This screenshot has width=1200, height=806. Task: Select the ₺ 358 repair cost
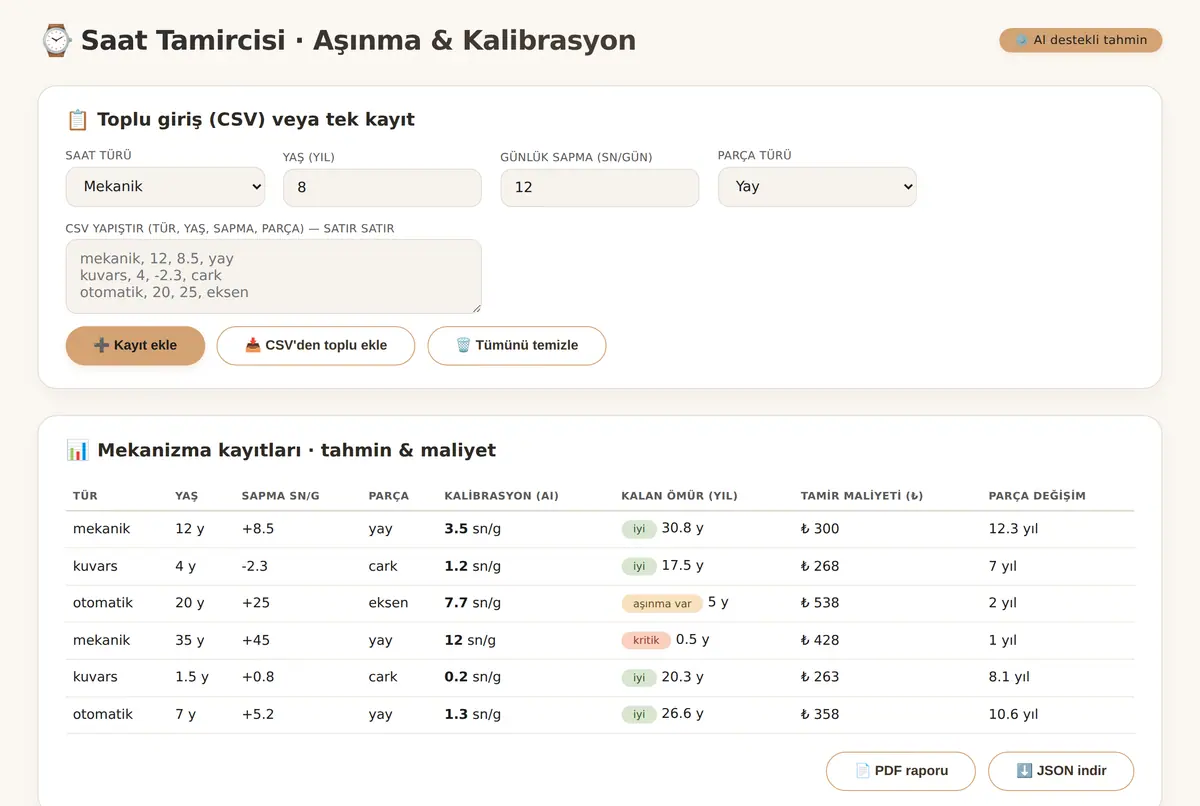click(x=820, y=714)
